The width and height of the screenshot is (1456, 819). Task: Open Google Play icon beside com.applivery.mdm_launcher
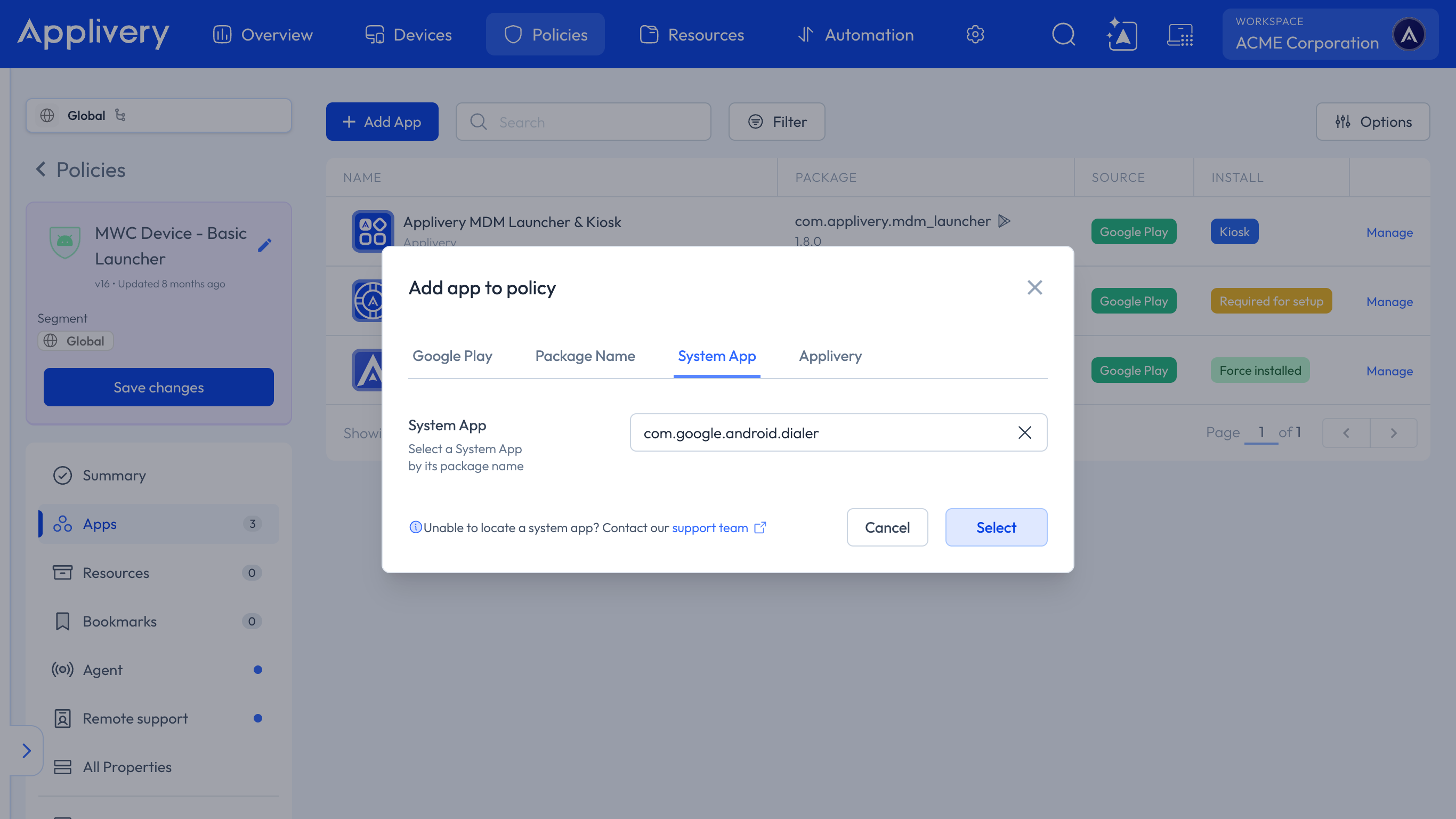point(1004,221)
